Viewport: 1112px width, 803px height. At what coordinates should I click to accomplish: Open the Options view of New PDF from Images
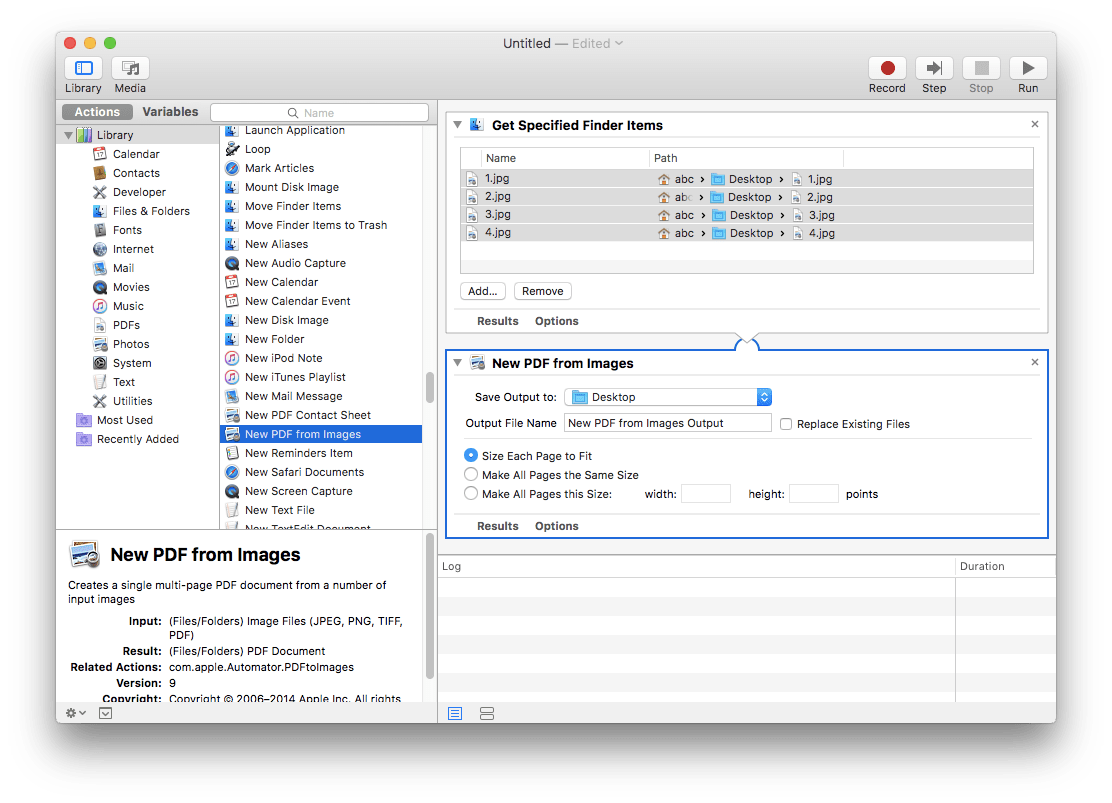click(x=556, y=525)
